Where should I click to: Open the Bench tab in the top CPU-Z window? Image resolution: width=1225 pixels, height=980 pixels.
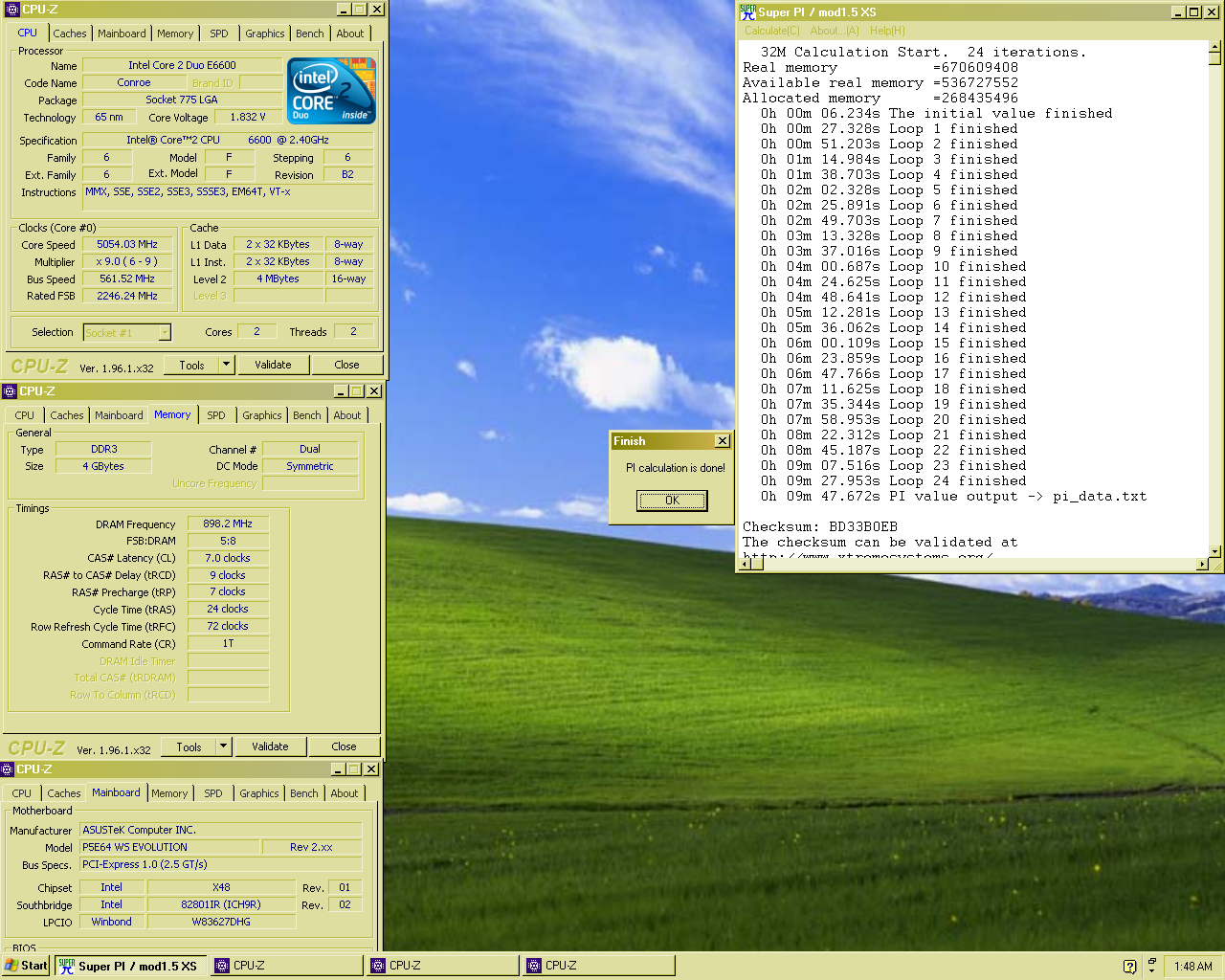(310, 33)
